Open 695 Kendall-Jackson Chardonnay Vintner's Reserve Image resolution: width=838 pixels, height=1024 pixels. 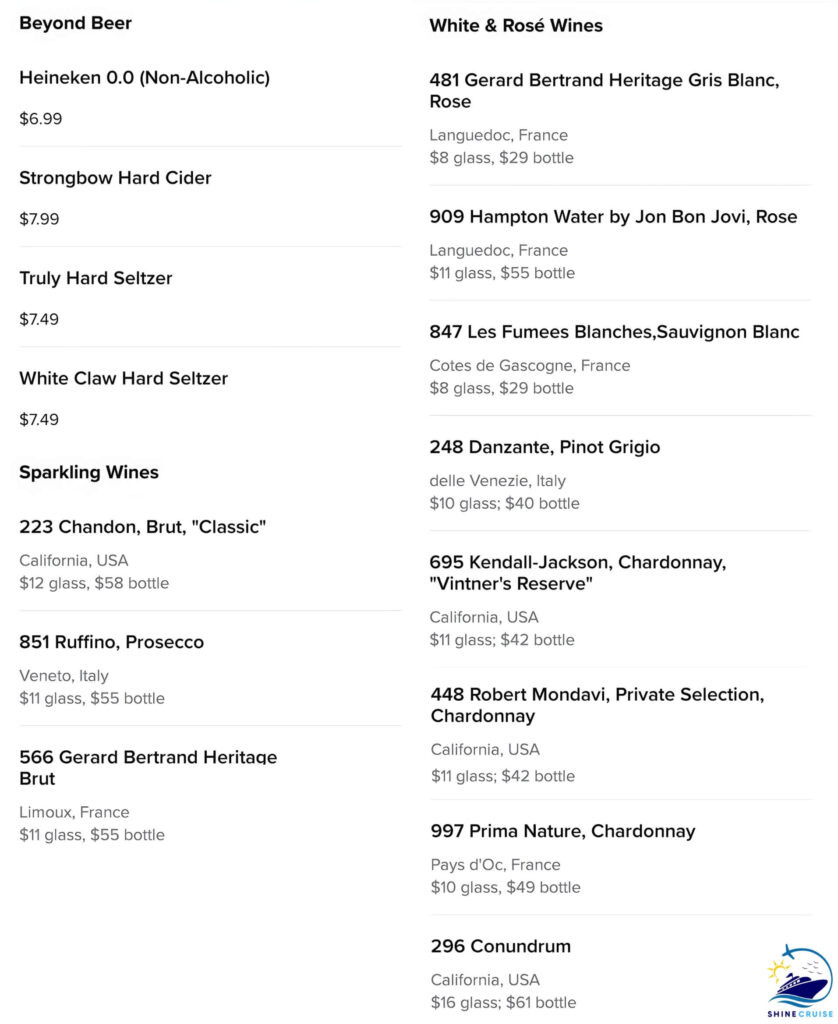[577, 573]
